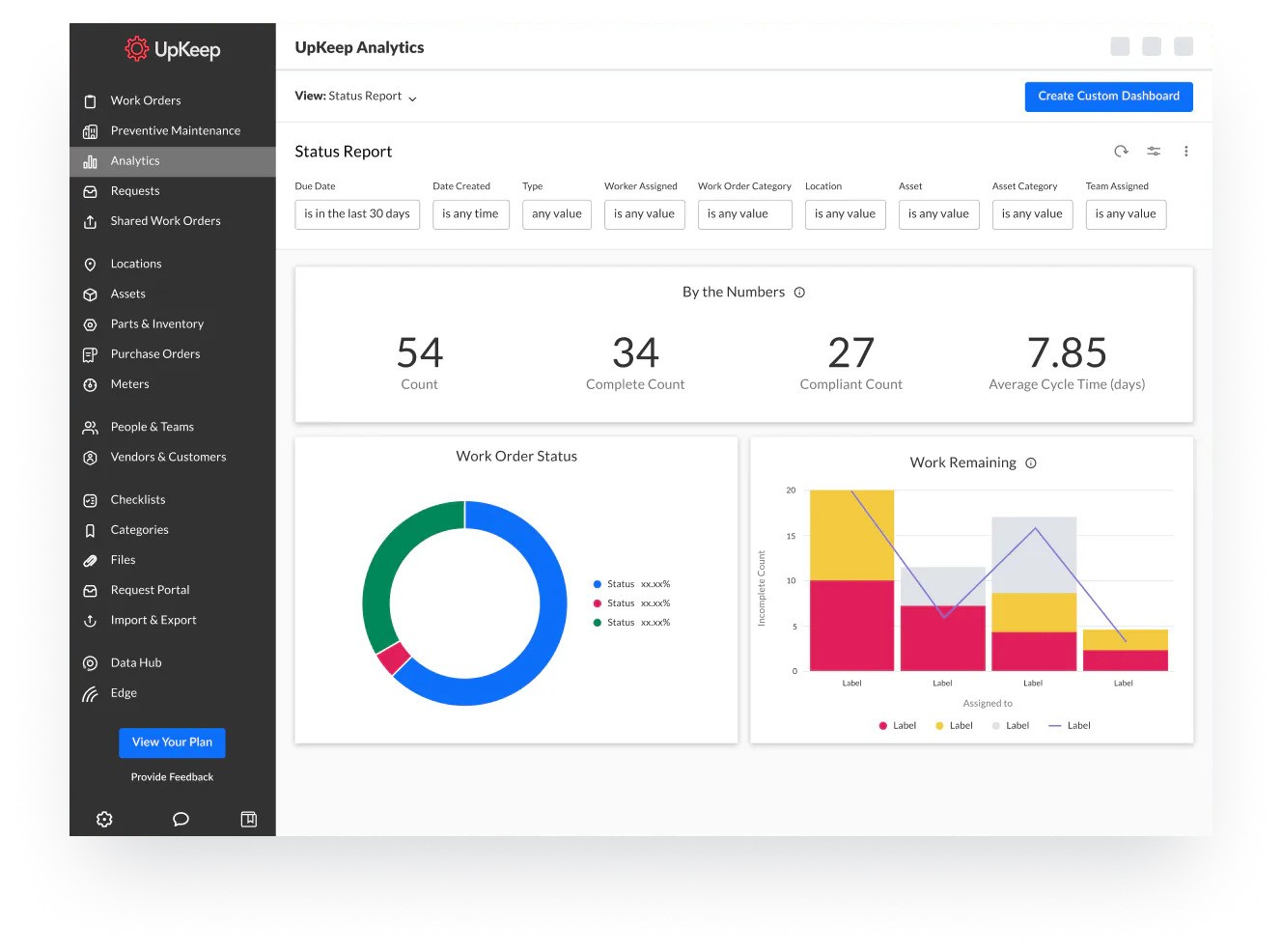
Task: Expand the View Status Report dropdown
Action: click(x=356, y=97)
